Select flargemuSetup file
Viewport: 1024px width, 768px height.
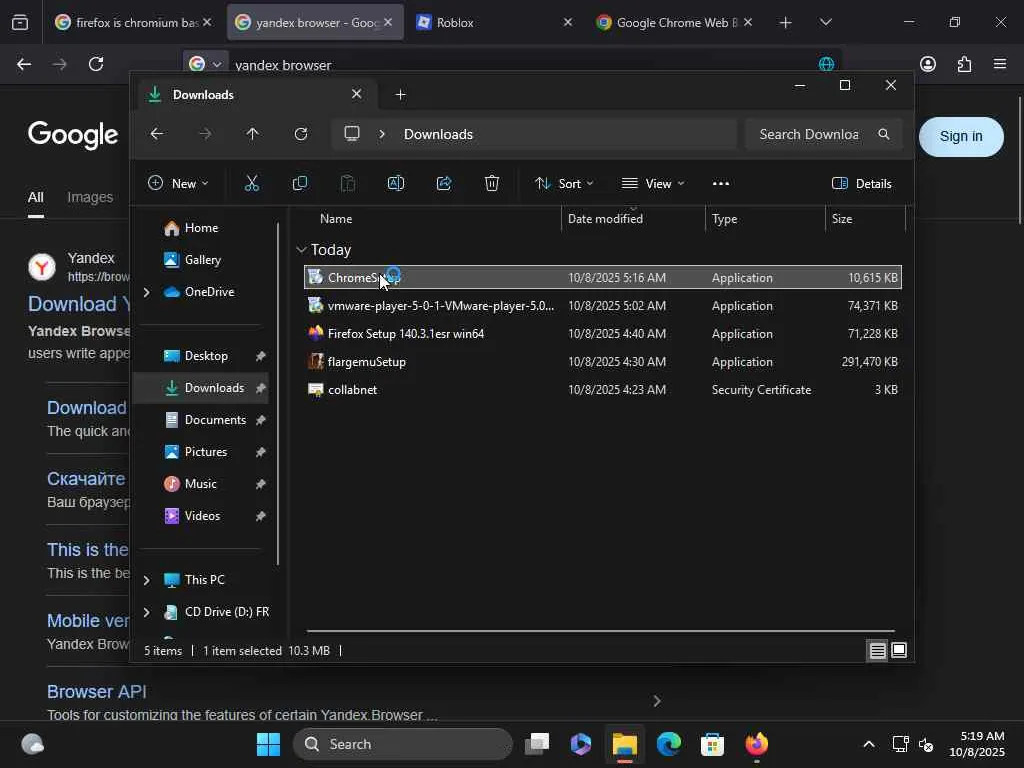tap(603, 362)
